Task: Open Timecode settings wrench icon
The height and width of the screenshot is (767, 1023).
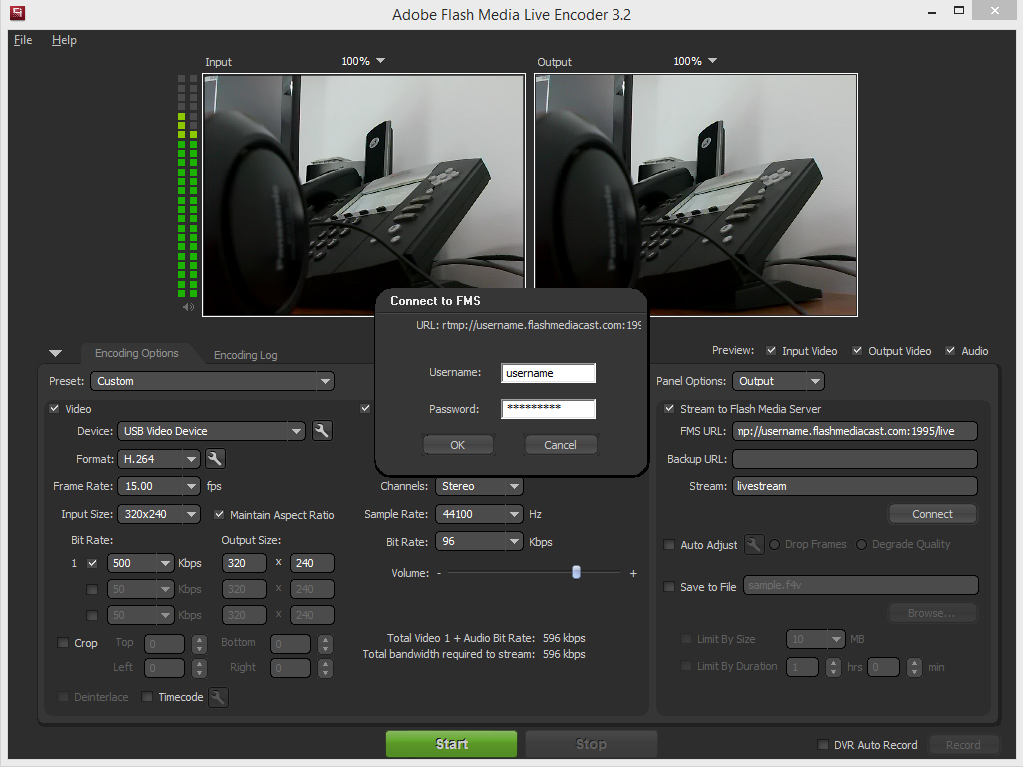Action: click(218, 697)
